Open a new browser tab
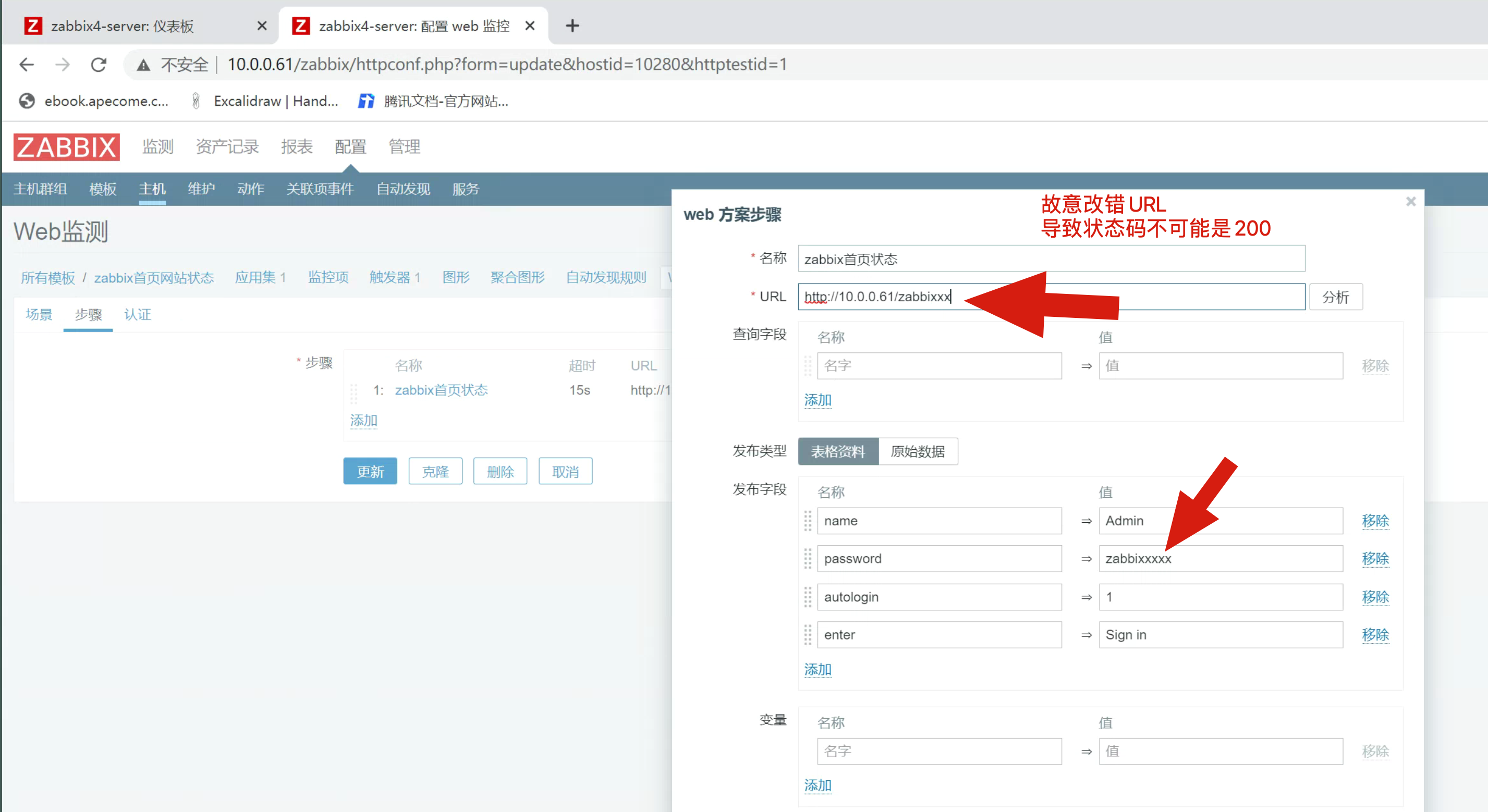This screenshot has height=812, width=1488. (x=572, y=26)
